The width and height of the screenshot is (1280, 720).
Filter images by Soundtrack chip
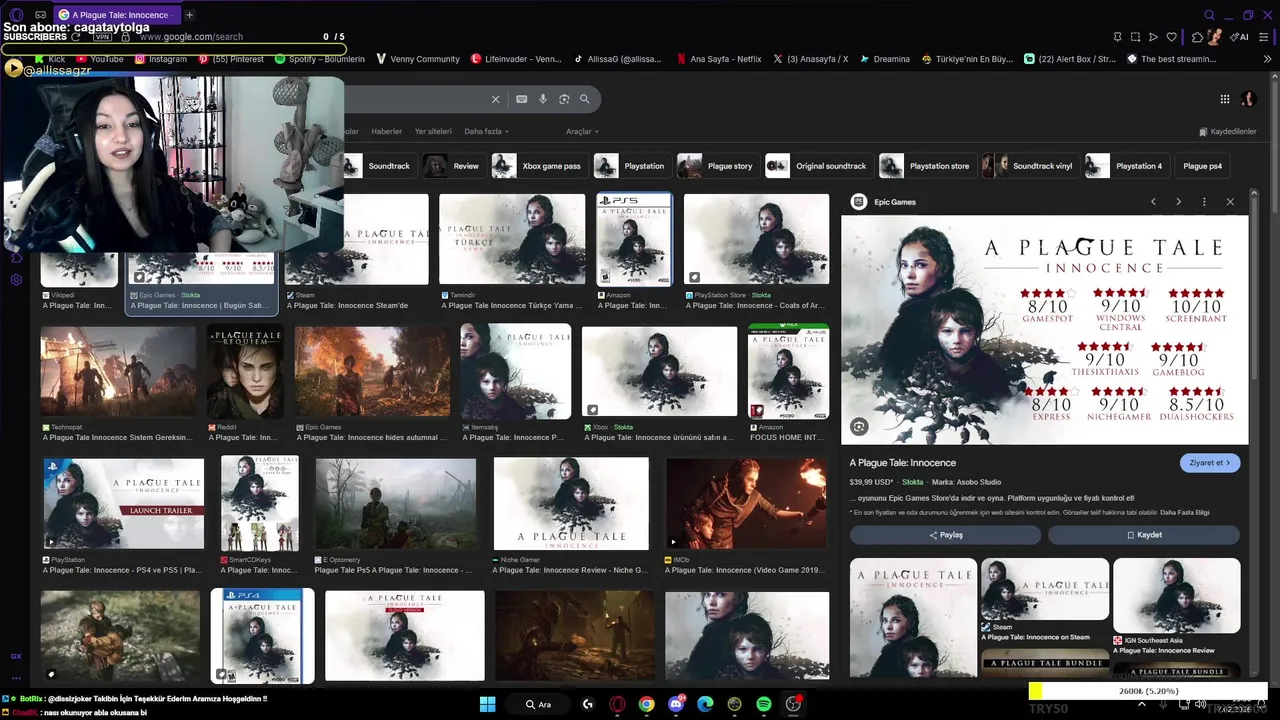(378, 166)
